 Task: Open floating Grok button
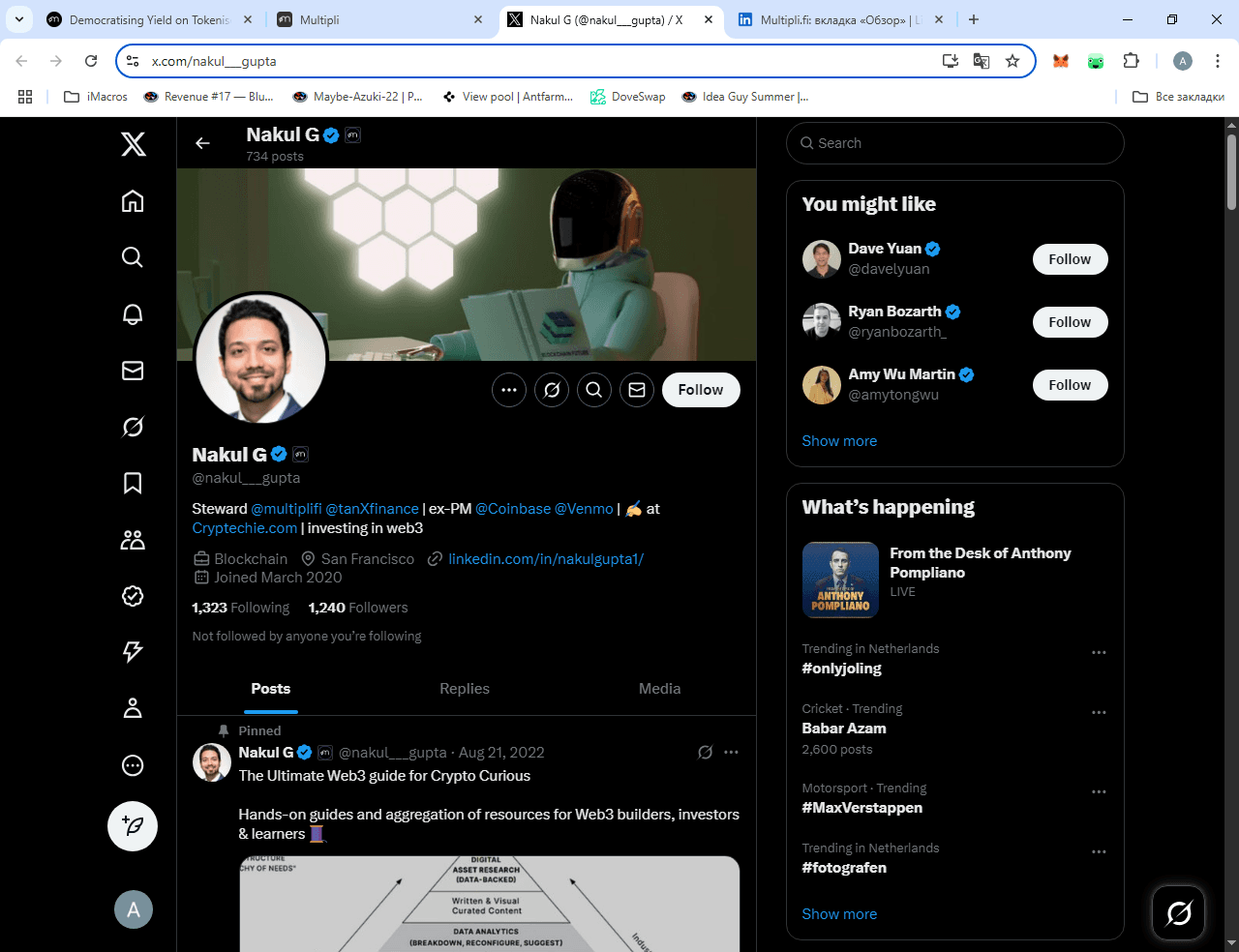(x=1179, y=912)
